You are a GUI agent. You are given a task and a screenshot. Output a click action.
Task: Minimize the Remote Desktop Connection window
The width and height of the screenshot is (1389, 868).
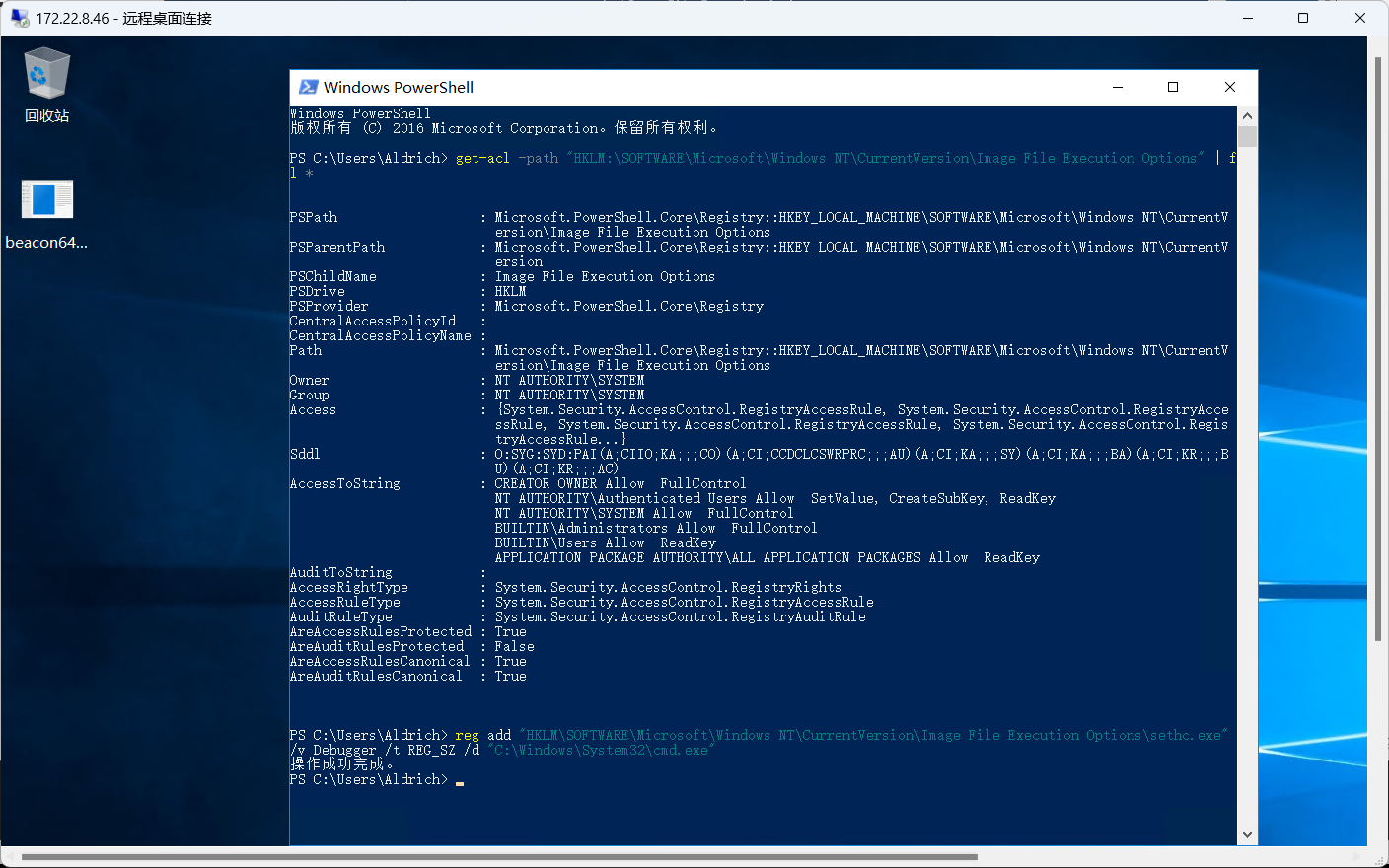click(x=1248, y=18)
